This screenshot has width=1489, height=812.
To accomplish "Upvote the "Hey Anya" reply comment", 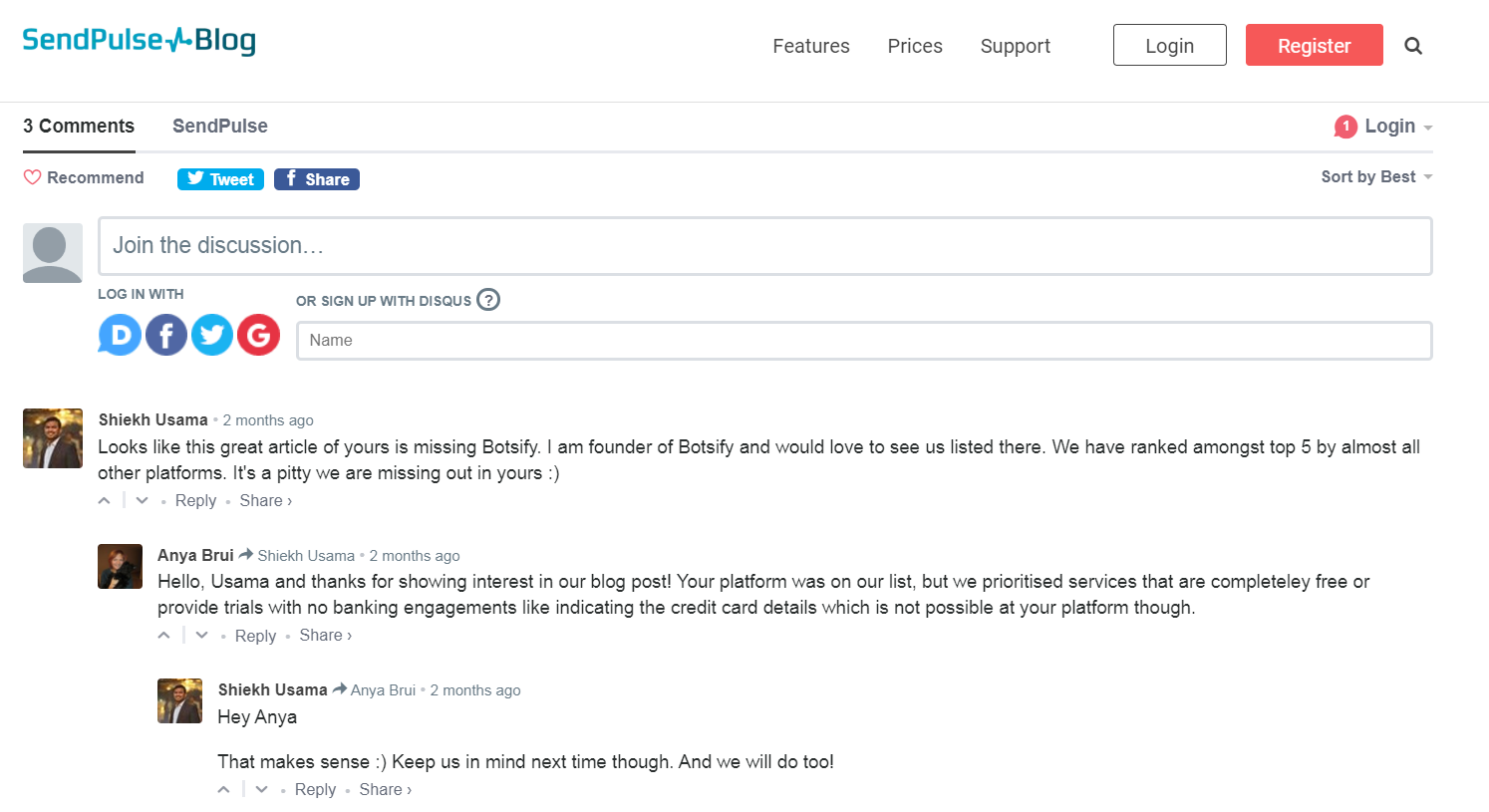I will [x=224, y=789].
